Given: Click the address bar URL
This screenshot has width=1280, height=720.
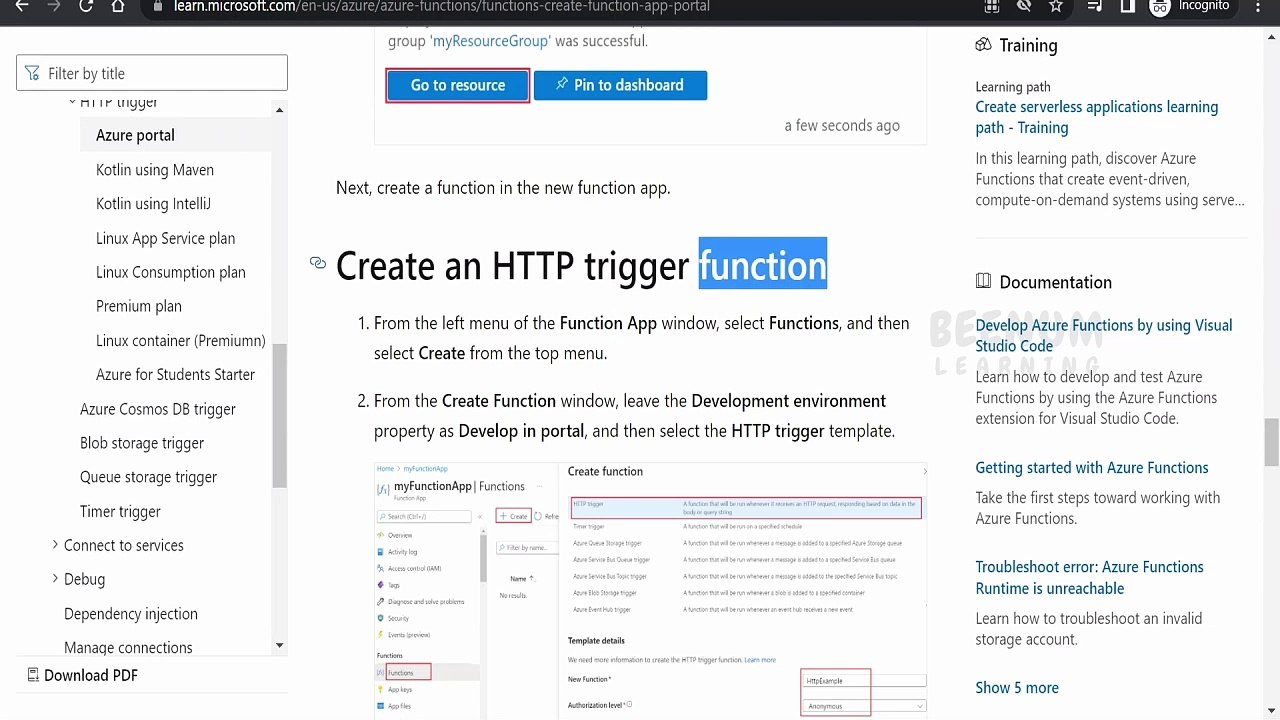Looking at the screenshot, I should [x=442, y=6].
